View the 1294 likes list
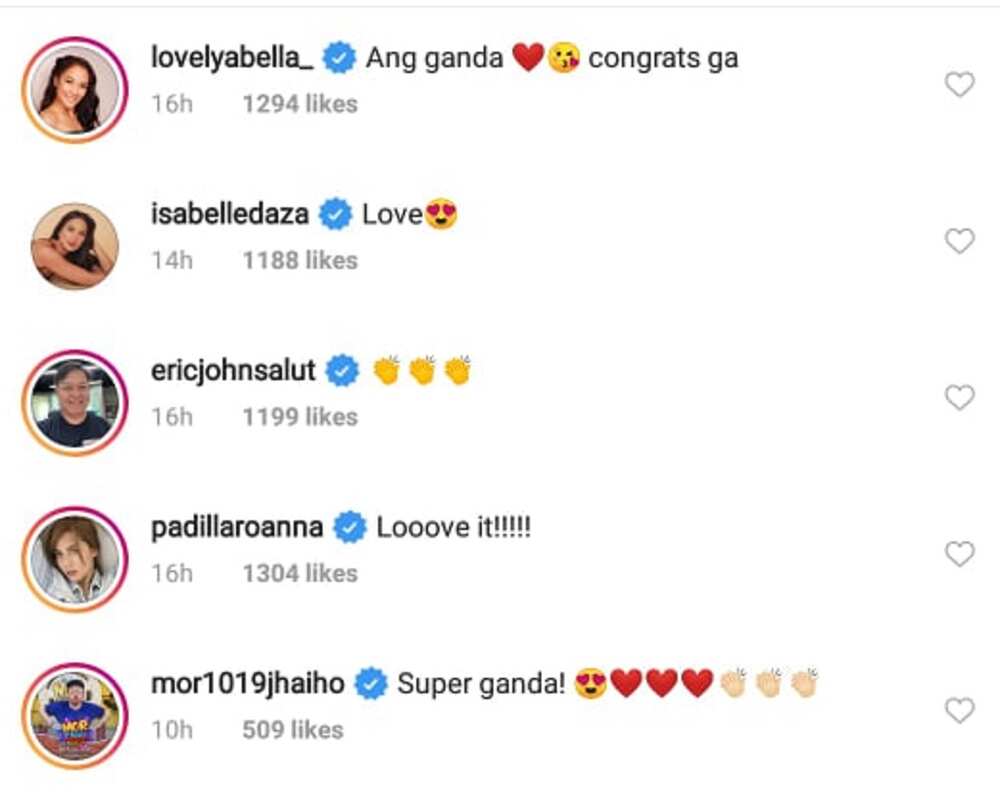 [300, 104]
